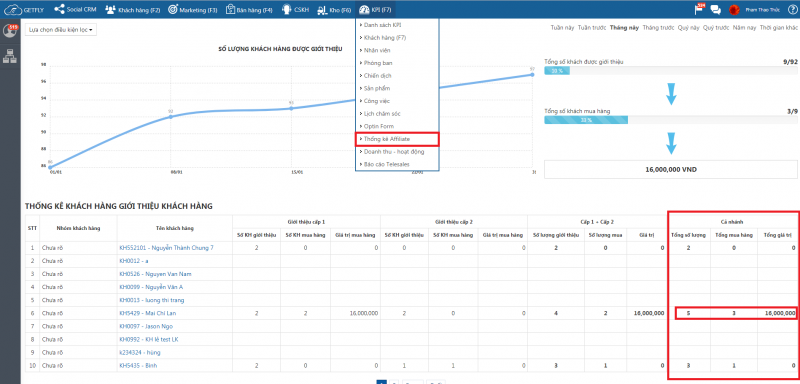Open Marketing (F3) target icon menu
800x384 pixels.
point(173,9)
